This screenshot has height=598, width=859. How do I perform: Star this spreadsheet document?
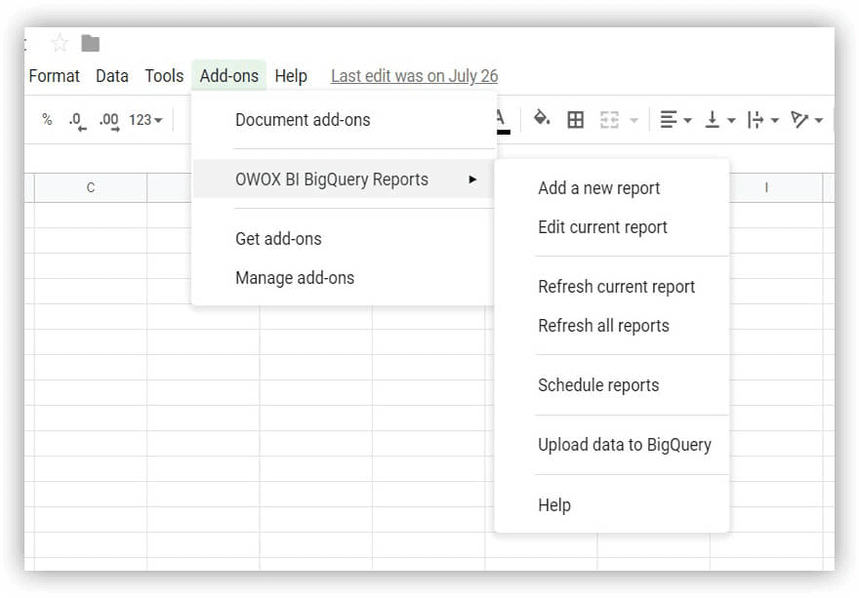tap(60, 43)
